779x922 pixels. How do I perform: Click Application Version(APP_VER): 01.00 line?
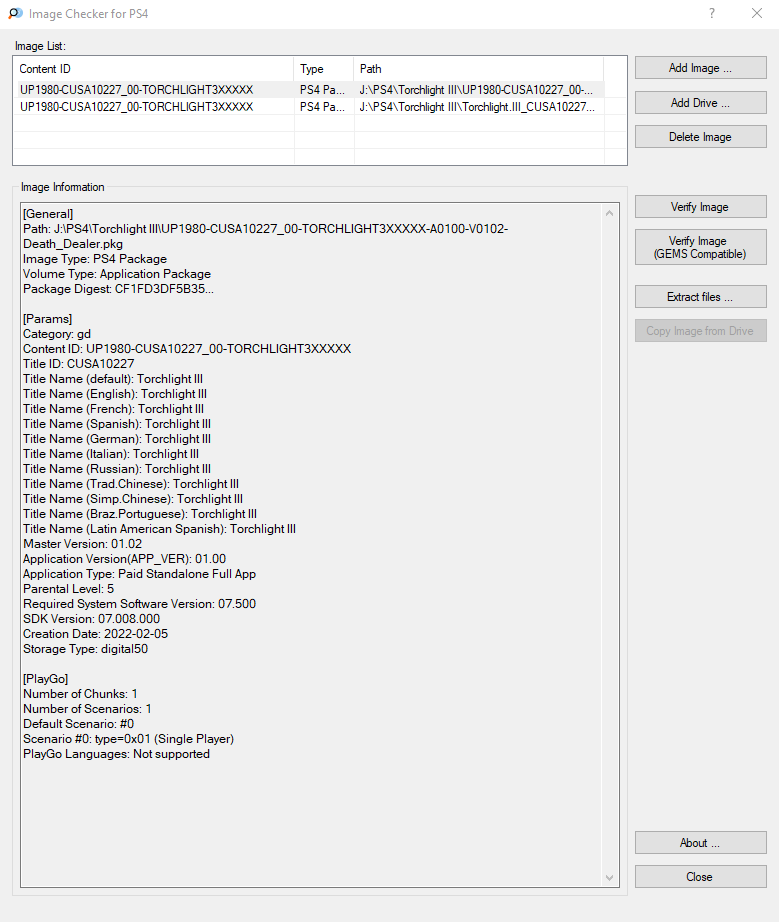(125, 559)
